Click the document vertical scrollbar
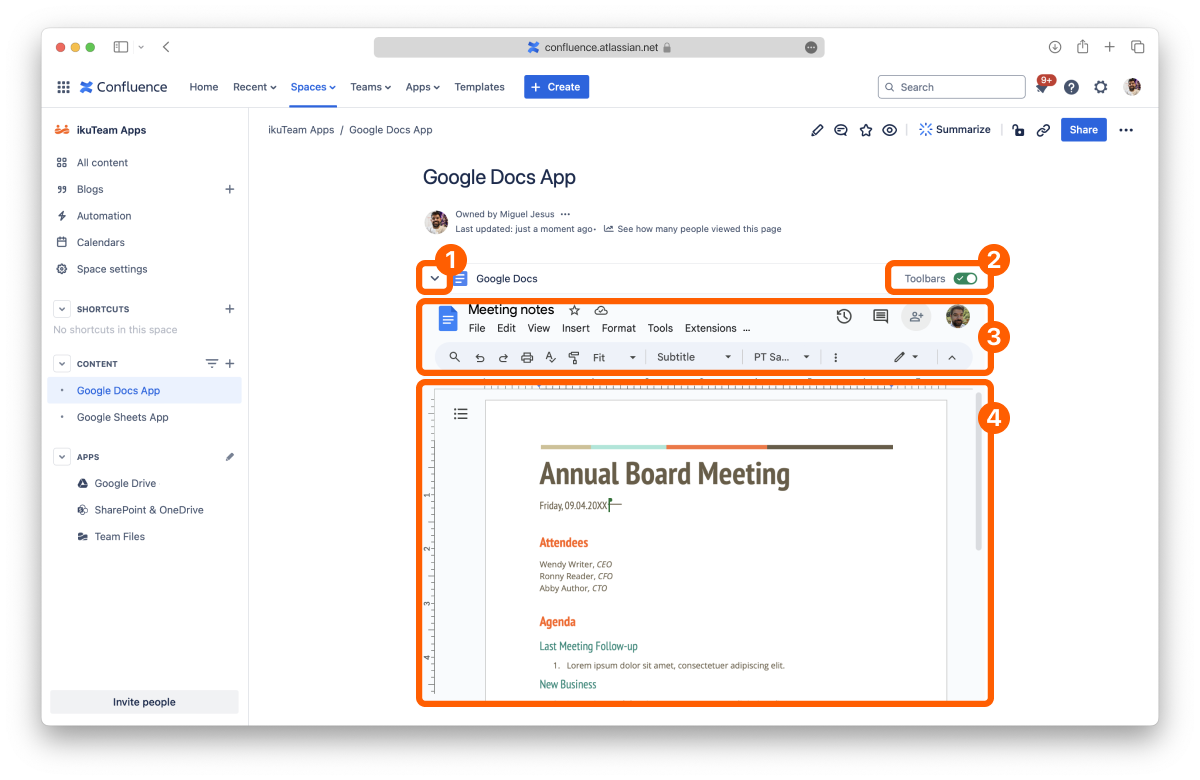 [x=978, y=471]
